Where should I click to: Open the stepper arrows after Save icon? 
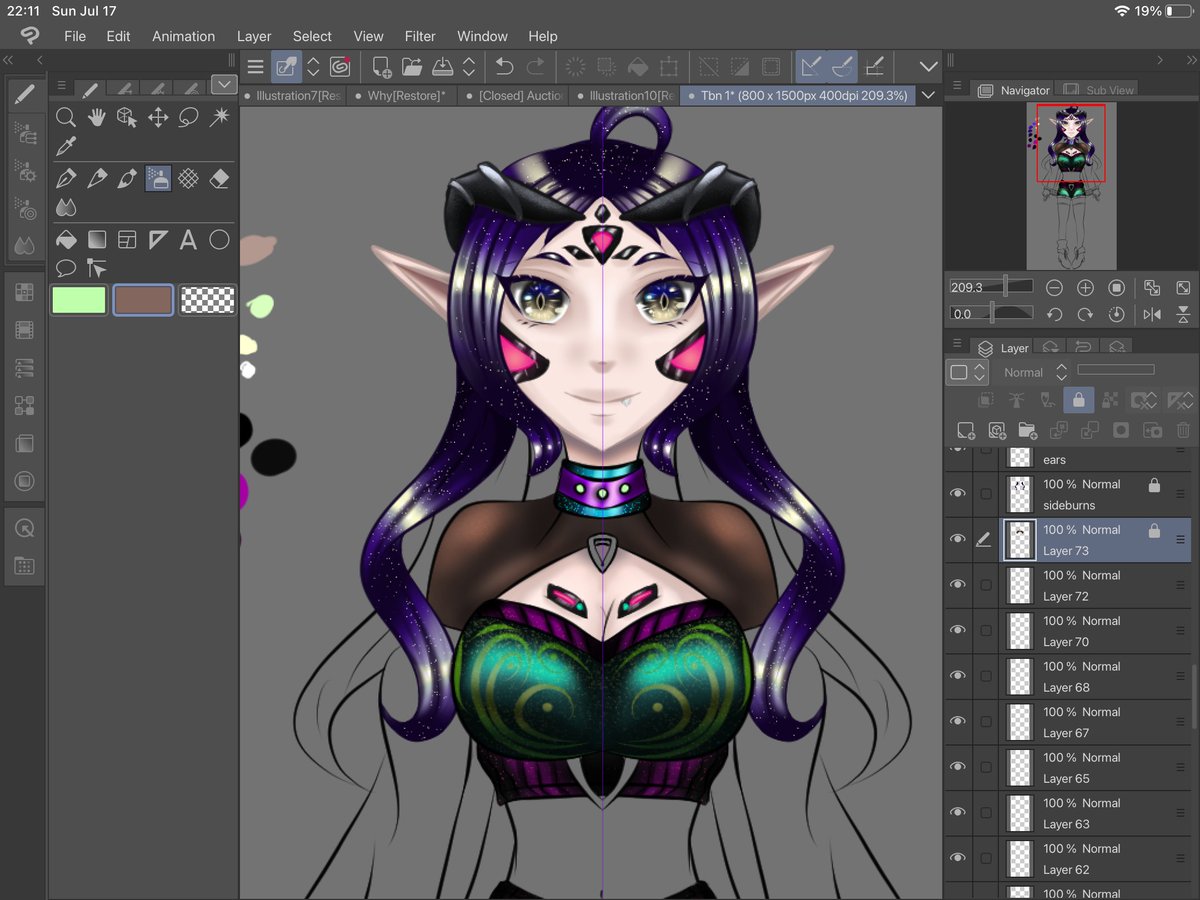coord(469,67)
